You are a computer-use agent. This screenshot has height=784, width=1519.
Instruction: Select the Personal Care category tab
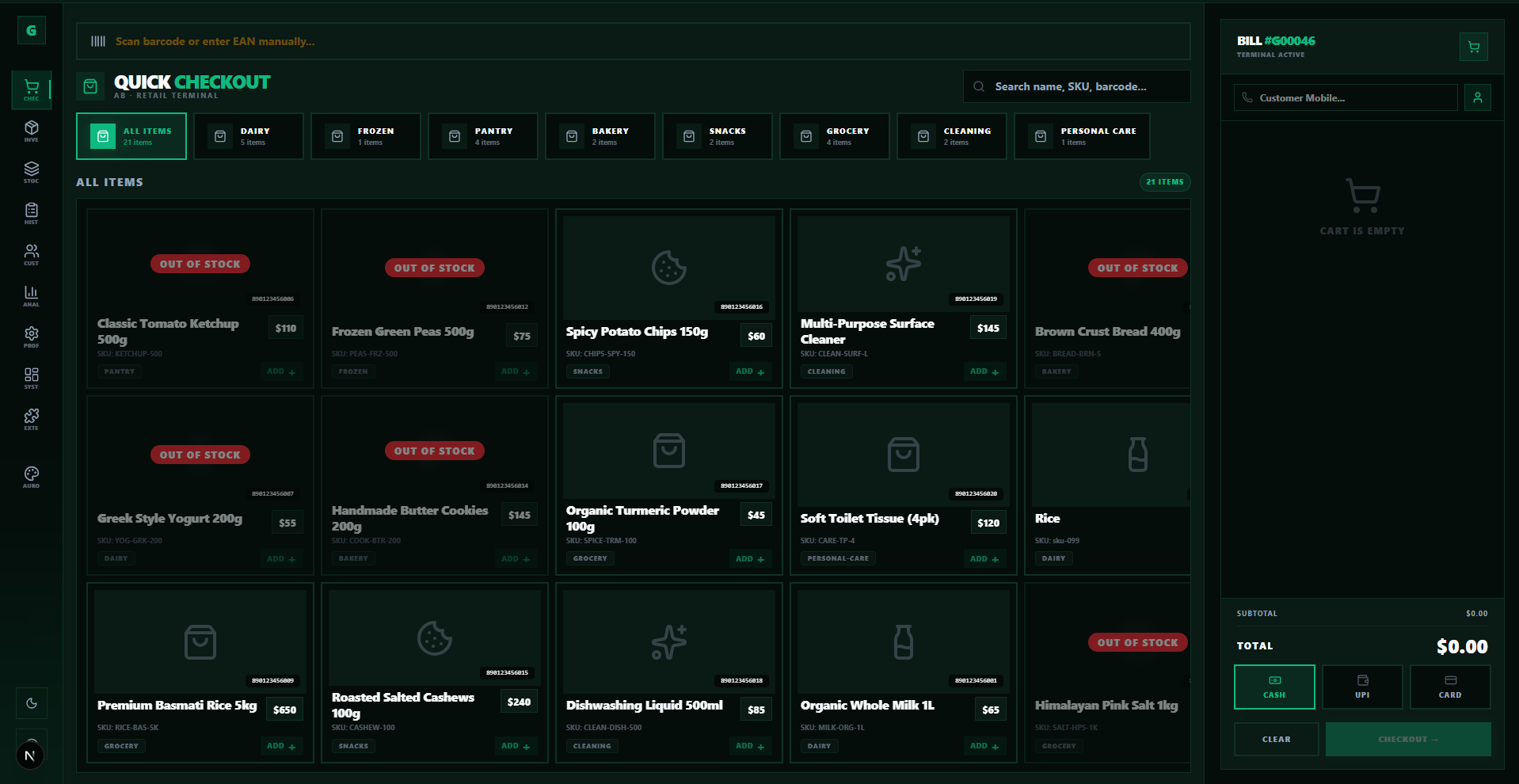1082,136
